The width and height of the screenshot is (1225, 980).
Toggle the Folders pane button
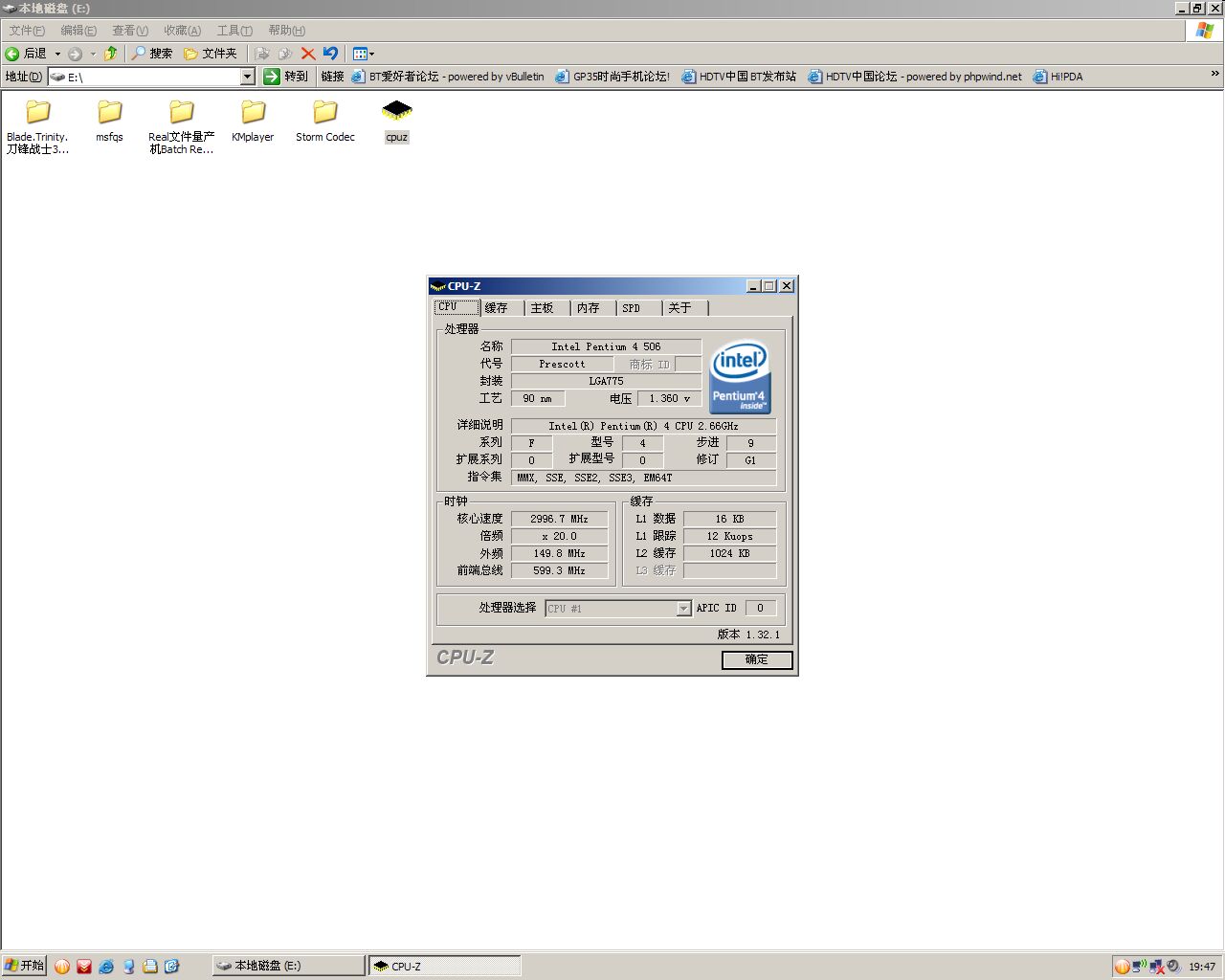click(210, 54)
